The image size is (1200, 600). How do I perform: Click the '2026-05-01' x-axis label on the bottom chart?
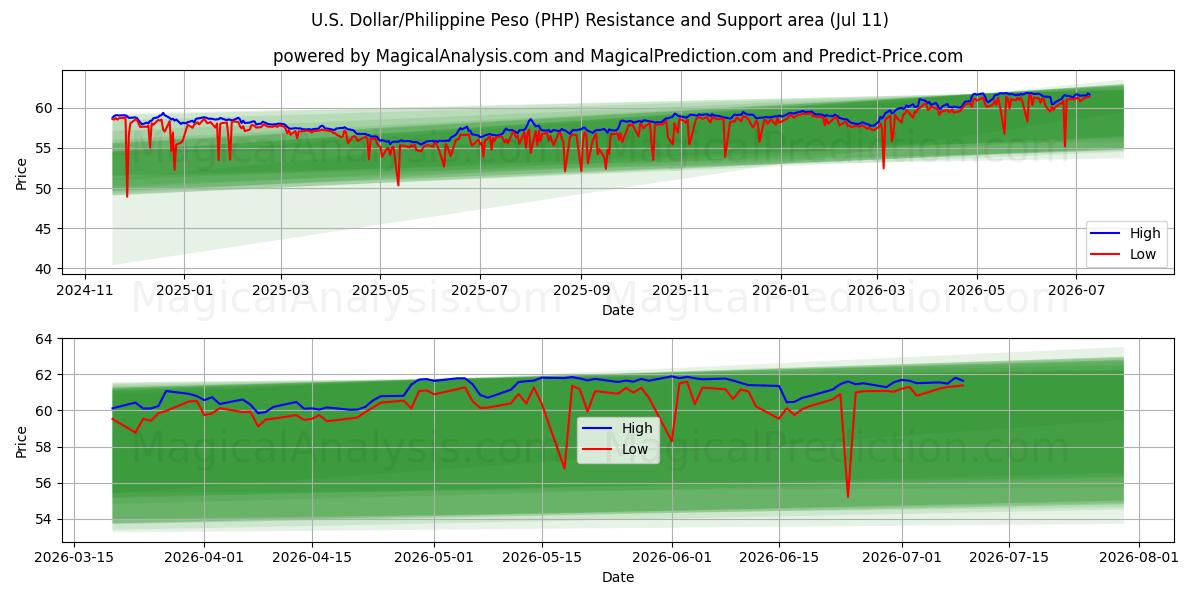435,560
